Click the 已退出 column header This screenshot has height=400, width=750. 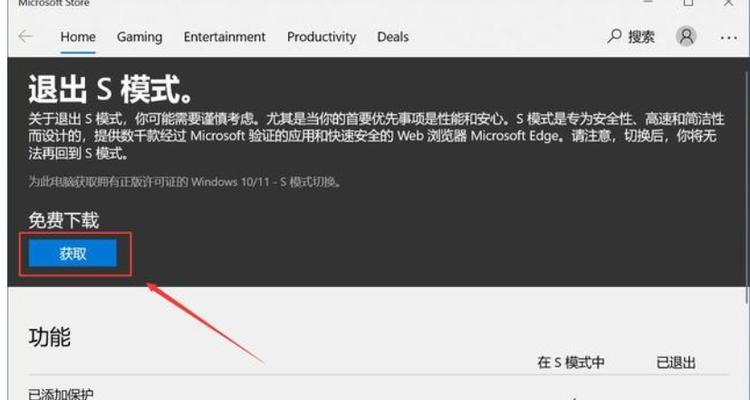(676, 362)
